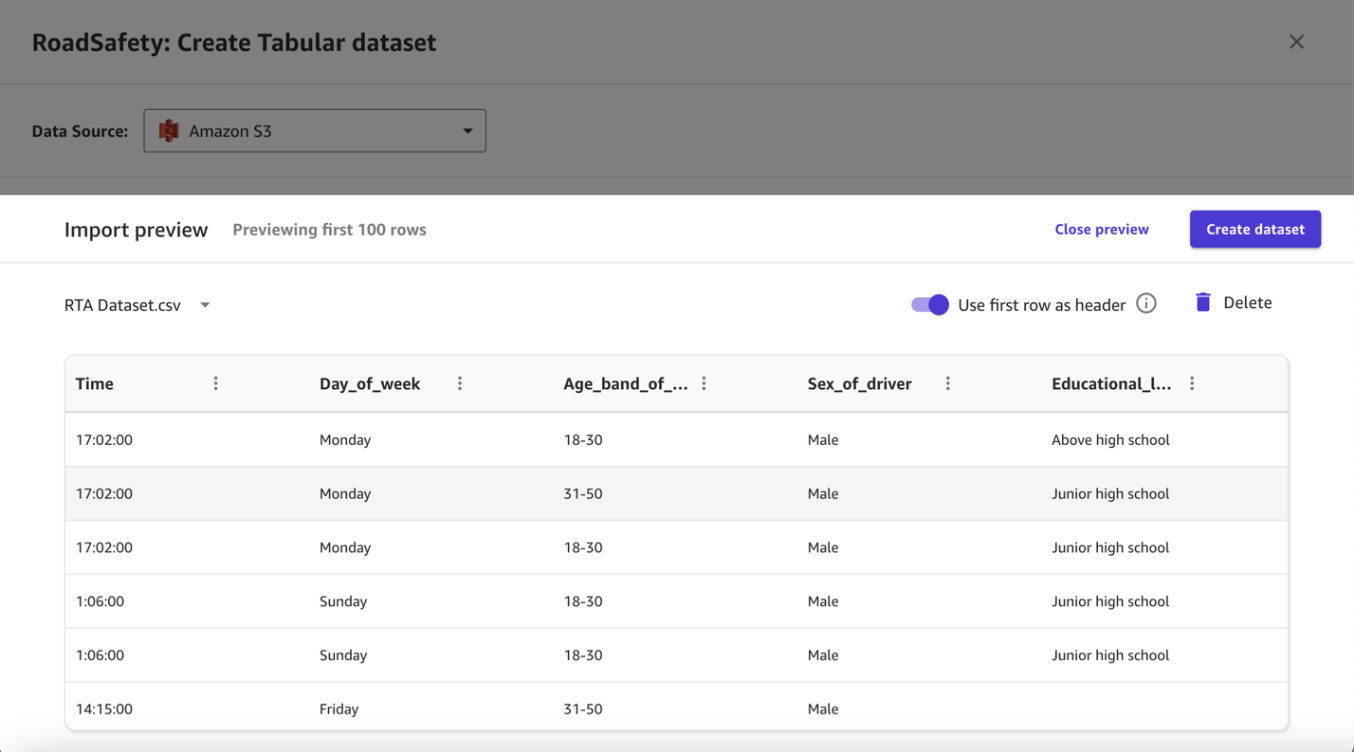The width and height of the screenshot is (1354, 752).
Task: Close the Create Tabular dataset dialog
Action: 1296,42
